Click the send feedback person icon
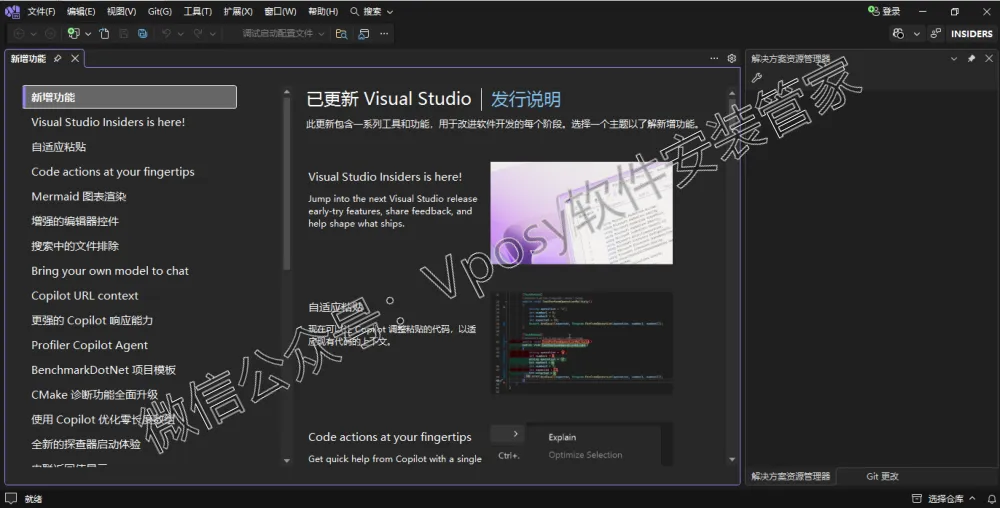 click(936, 34)
